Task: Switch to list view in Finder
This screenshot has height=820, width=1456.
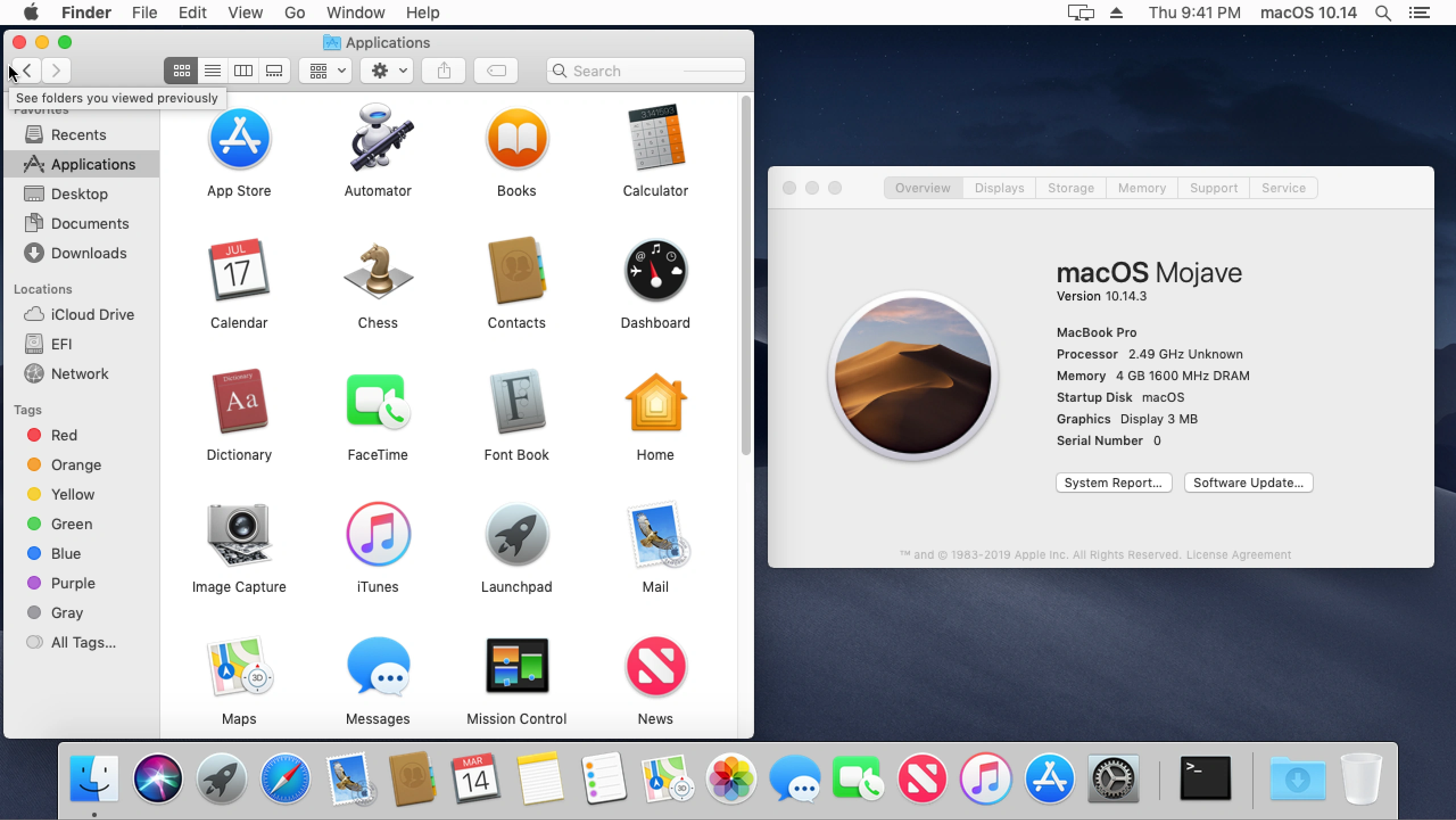Action: 212,71
